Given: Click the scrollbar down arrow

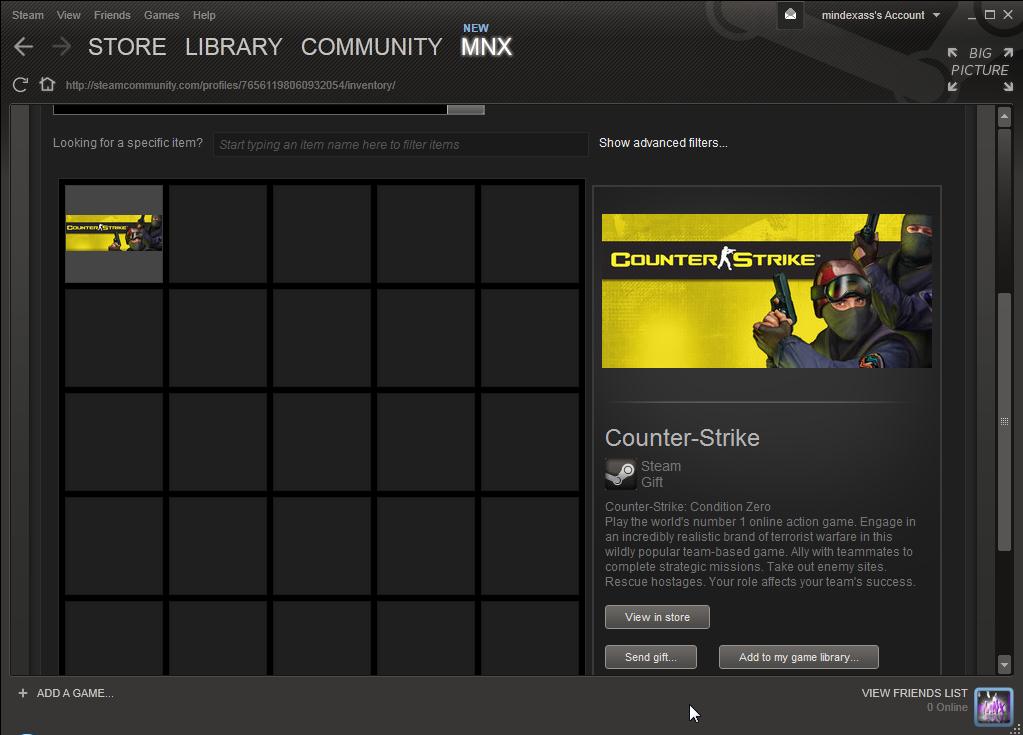Looking at the screenshot, I should point(1004,665).
